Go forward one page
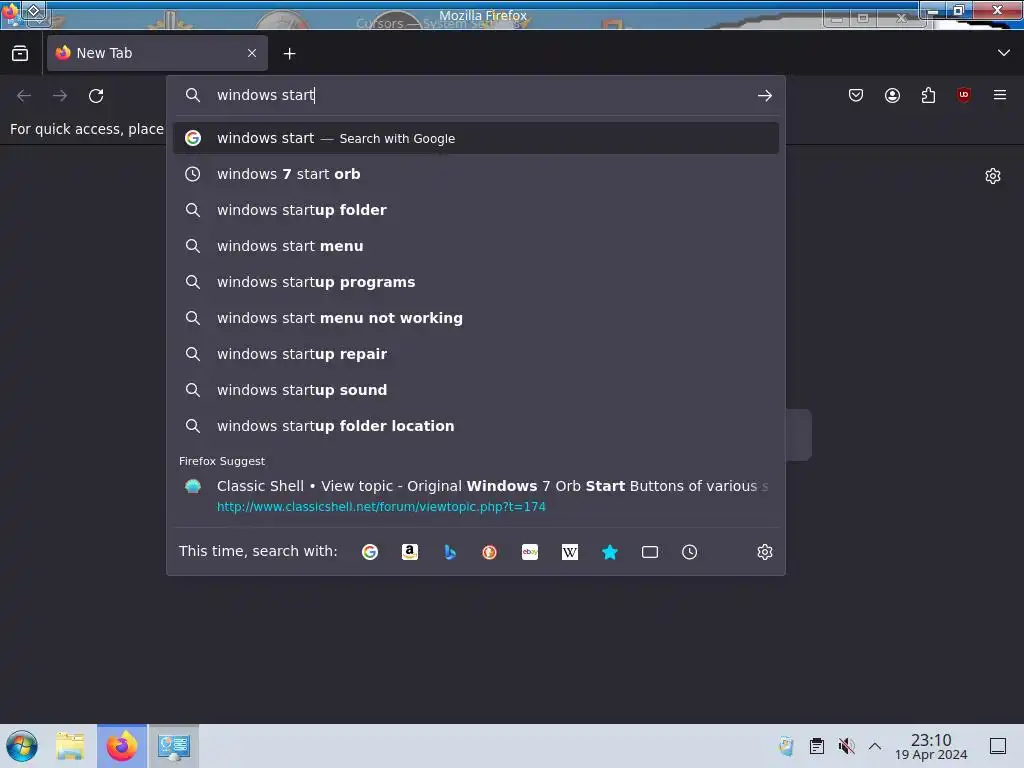 [x=60, y=95]
